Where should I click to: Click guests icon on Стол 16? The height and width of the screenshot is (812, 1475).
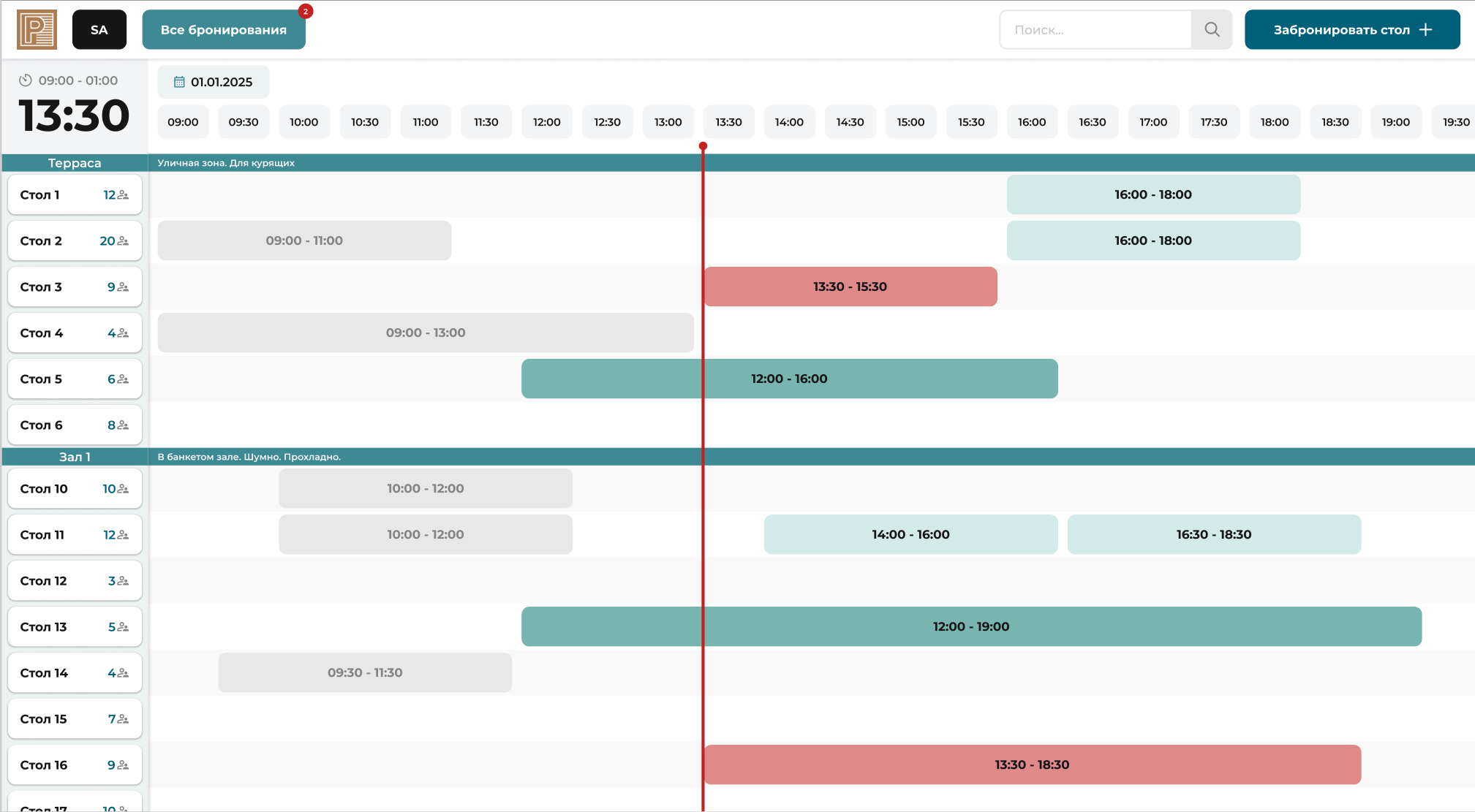123,764
